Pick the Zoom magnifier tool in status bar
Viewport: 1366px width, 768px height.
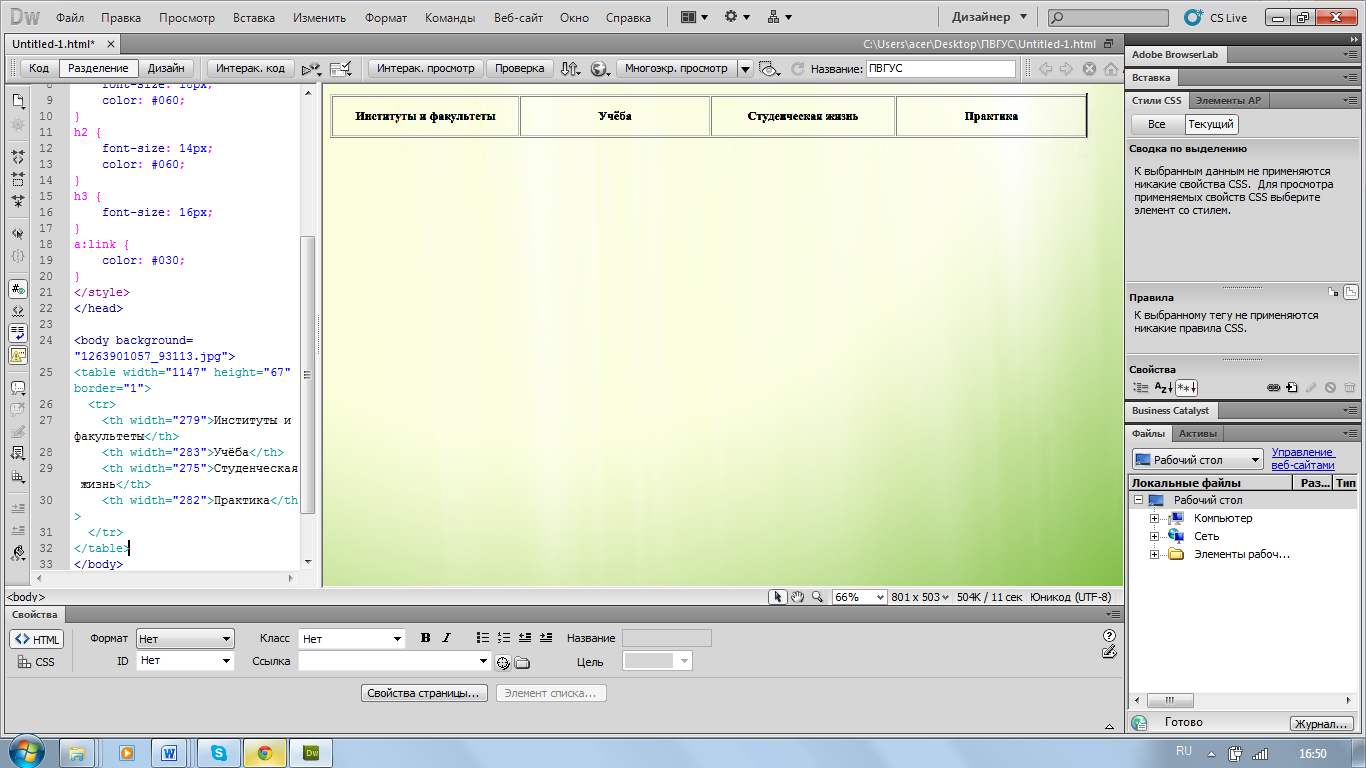(x=817, y=597)
